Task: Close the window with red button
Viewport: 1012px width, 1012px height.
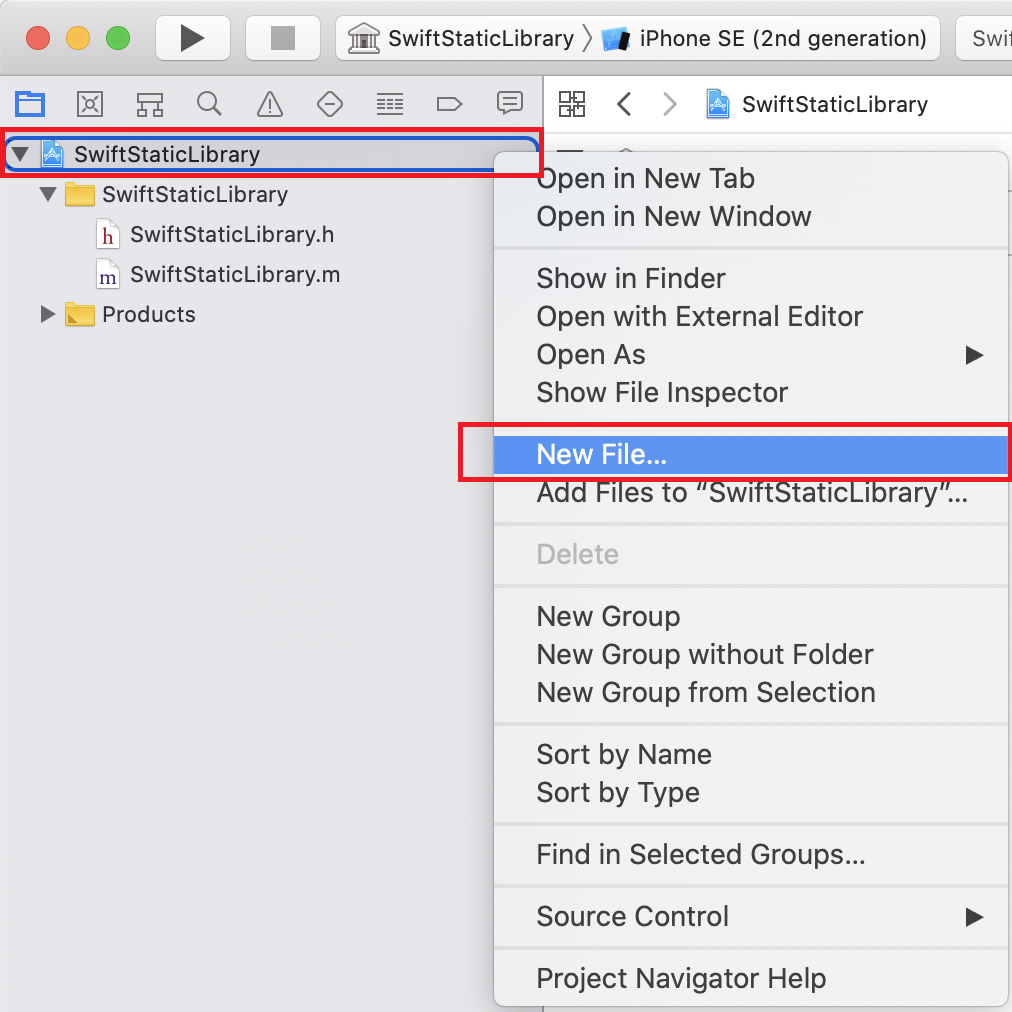Action: pos(38,38)
